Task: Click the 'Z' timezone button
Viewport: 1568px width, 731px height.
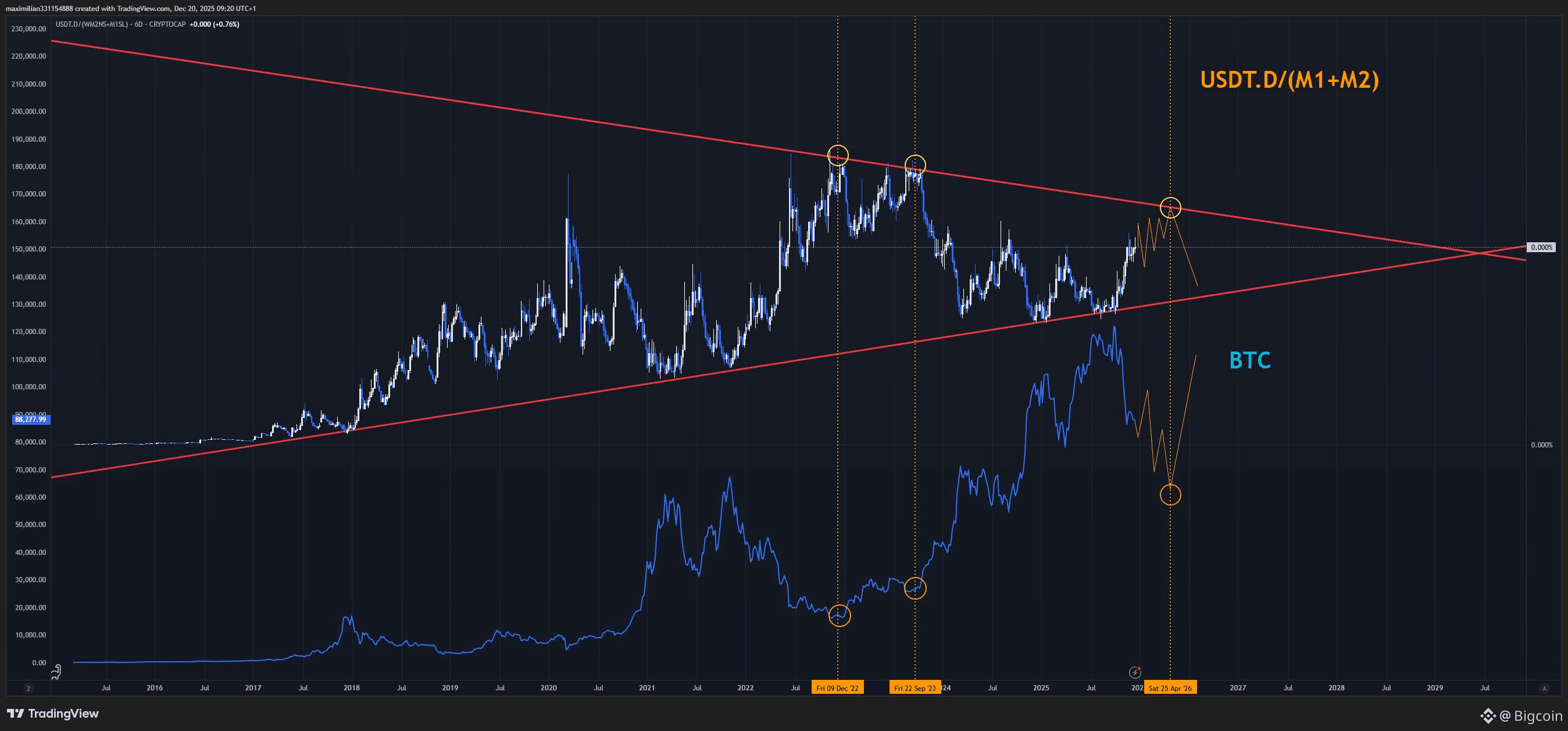Action: tap(28, 689)
